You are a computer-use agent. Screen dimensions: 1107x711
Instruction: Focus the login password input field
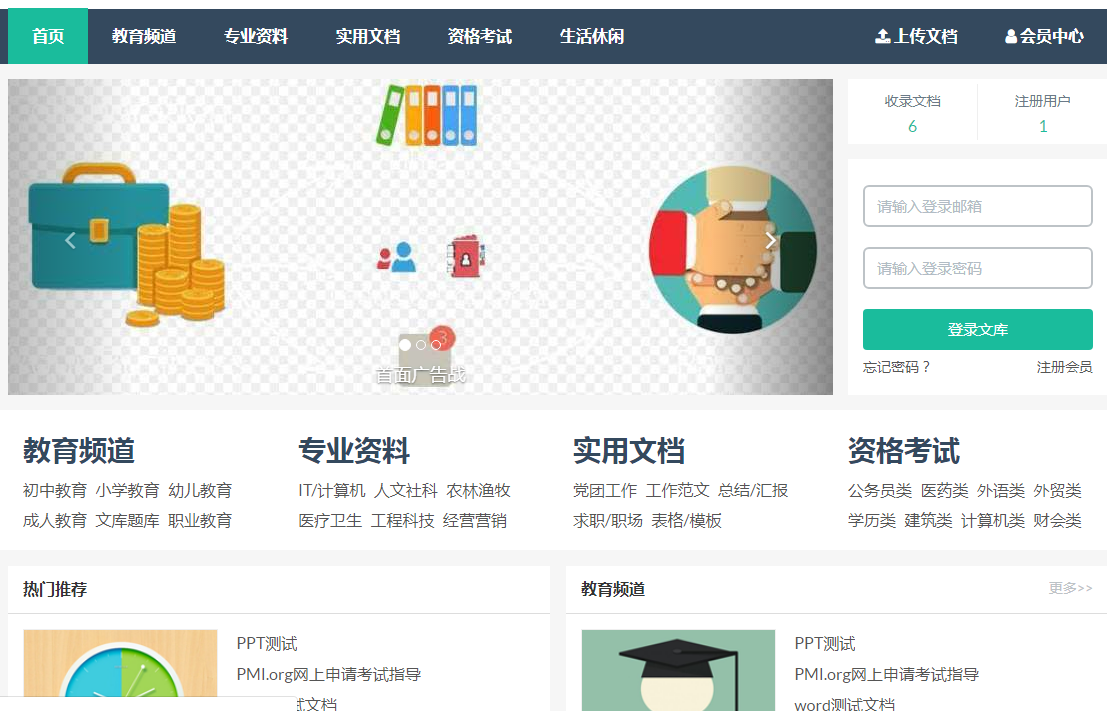pos(978,268)
